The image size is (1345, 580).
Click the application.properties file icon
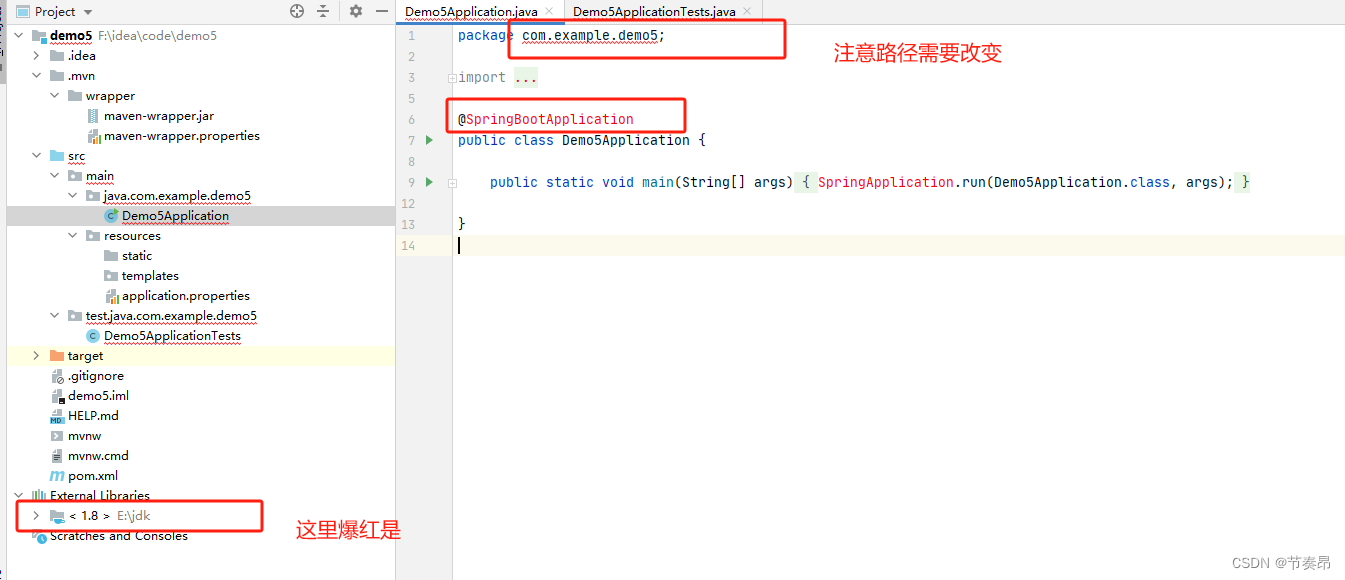coord(111,296)
